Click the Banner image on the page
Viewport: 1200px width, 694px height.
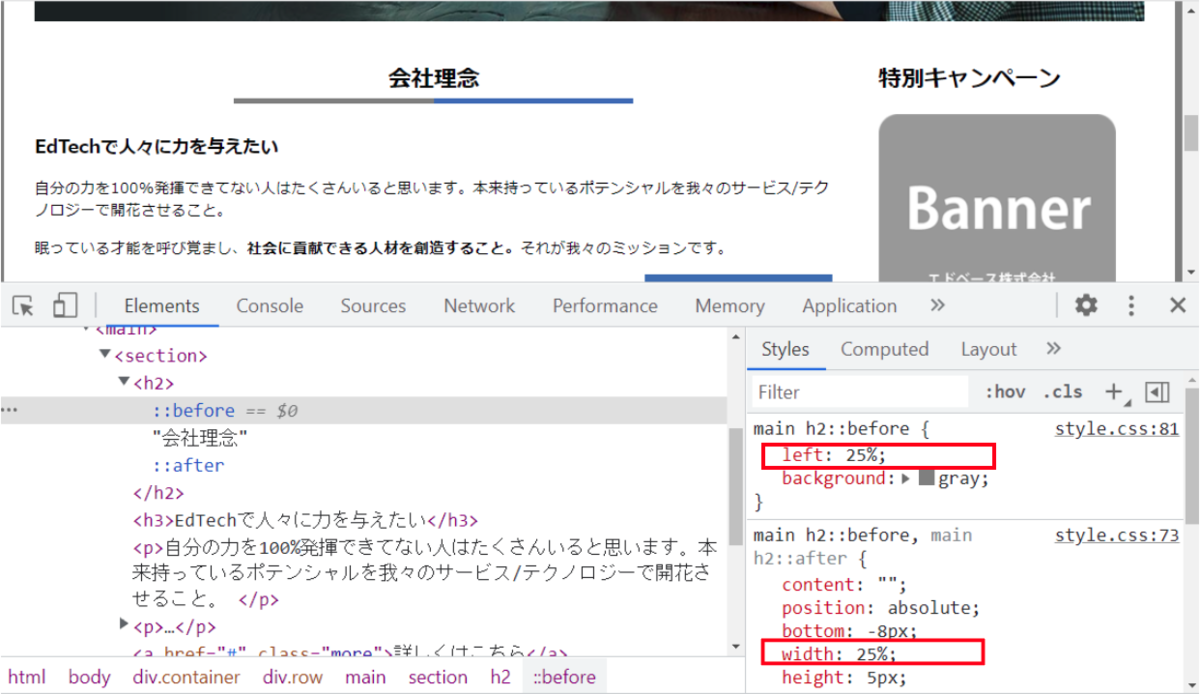point(997,198)
